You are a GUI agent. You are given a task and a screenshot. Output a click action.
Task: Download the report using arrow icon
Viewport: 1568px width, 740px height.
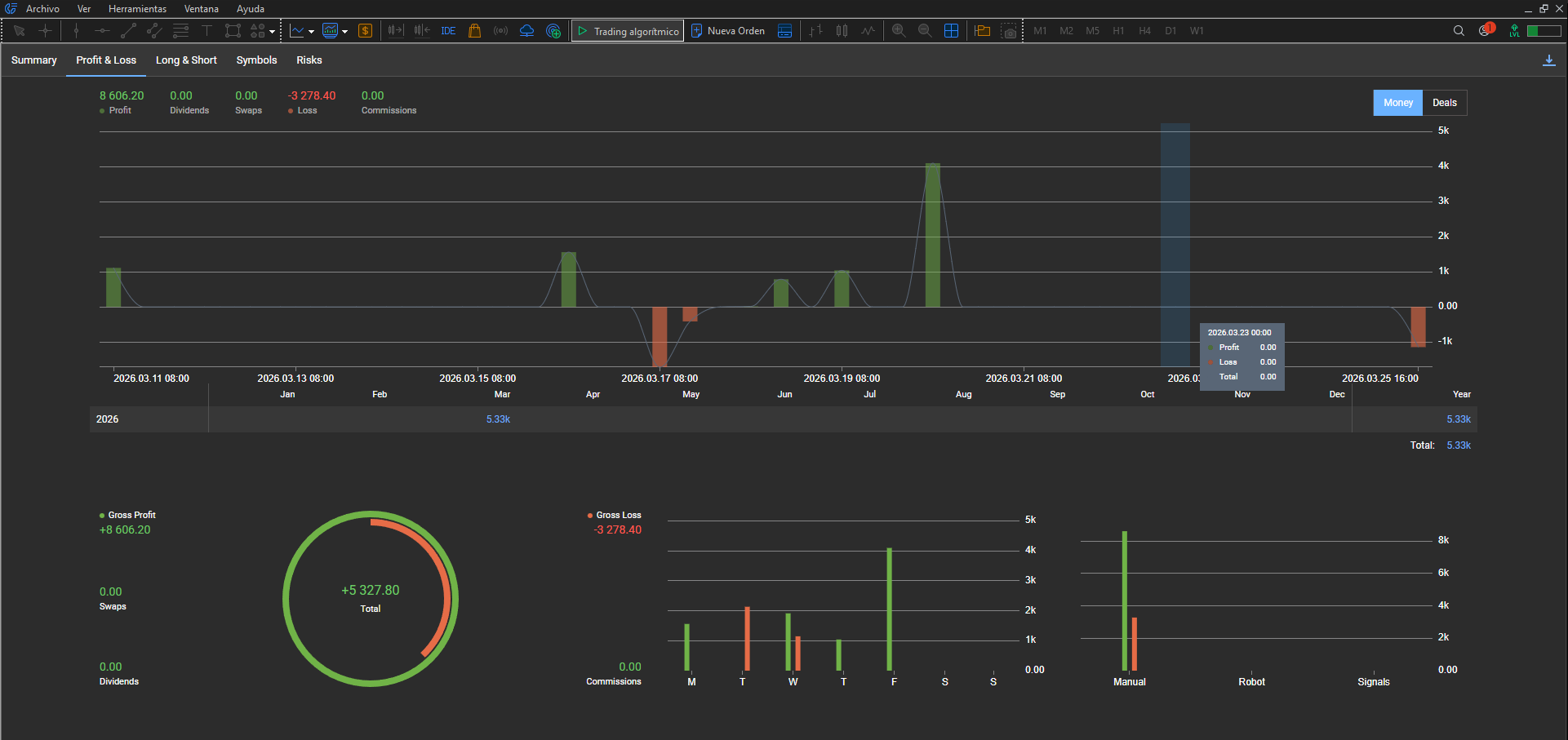tap(1548, 60)
